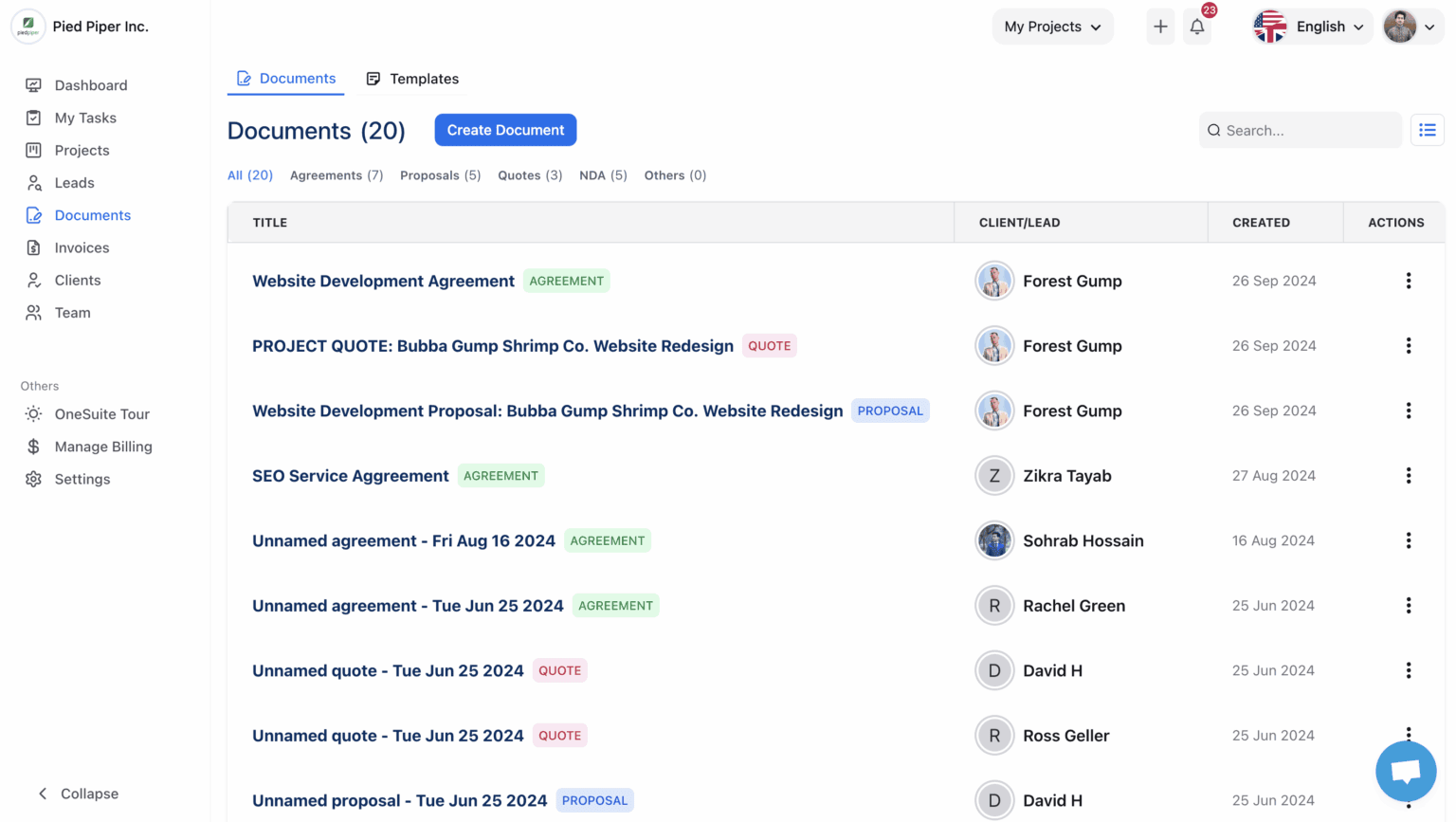Open the My Projects dropdown
The image size is (1456, 822).
point(1052,27)
